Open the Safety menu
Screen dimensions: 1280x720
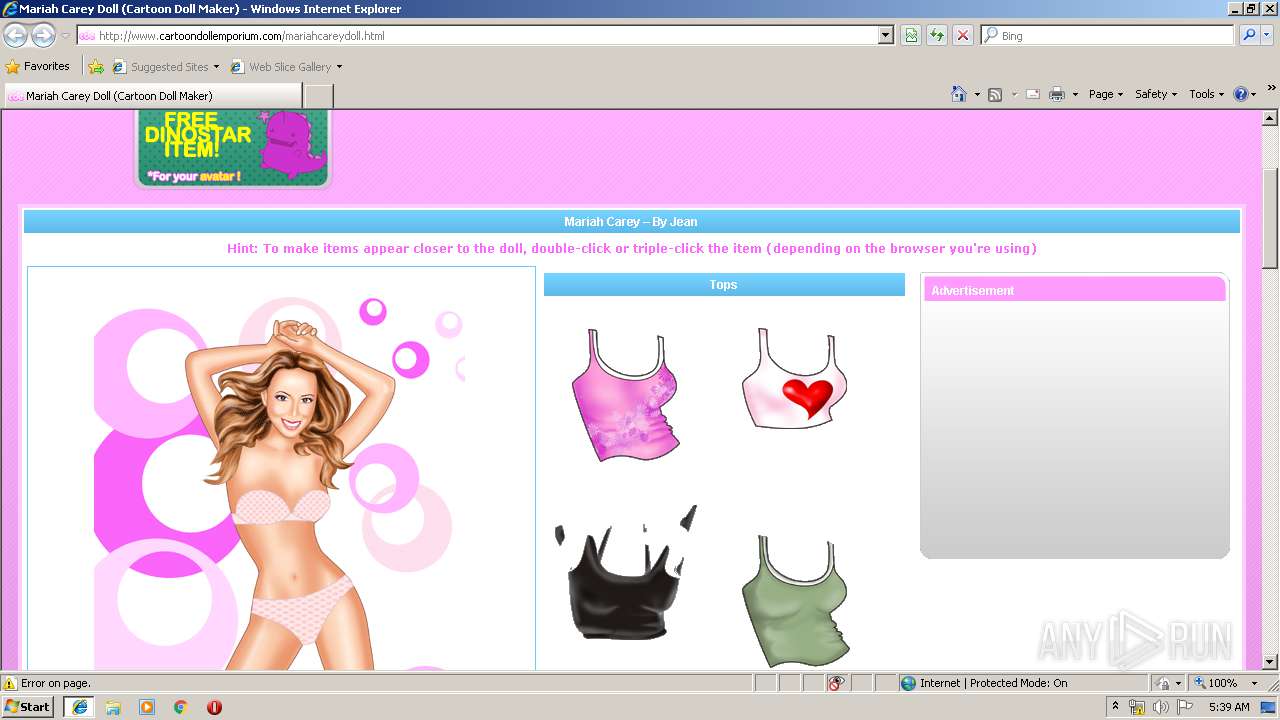[x=1156, y=94]
